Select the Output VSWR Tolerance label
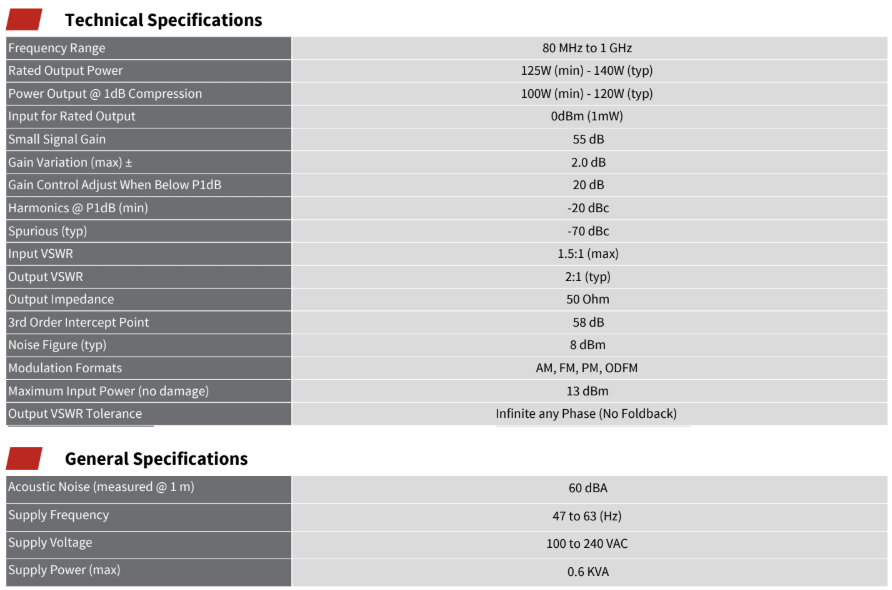Viewport: 892px width, 590px height. [75, 414]
